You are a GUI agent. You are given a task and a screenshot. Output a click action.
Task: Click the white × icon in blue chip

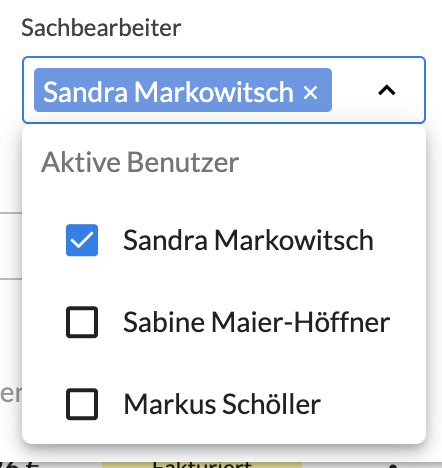pos(310,92)
